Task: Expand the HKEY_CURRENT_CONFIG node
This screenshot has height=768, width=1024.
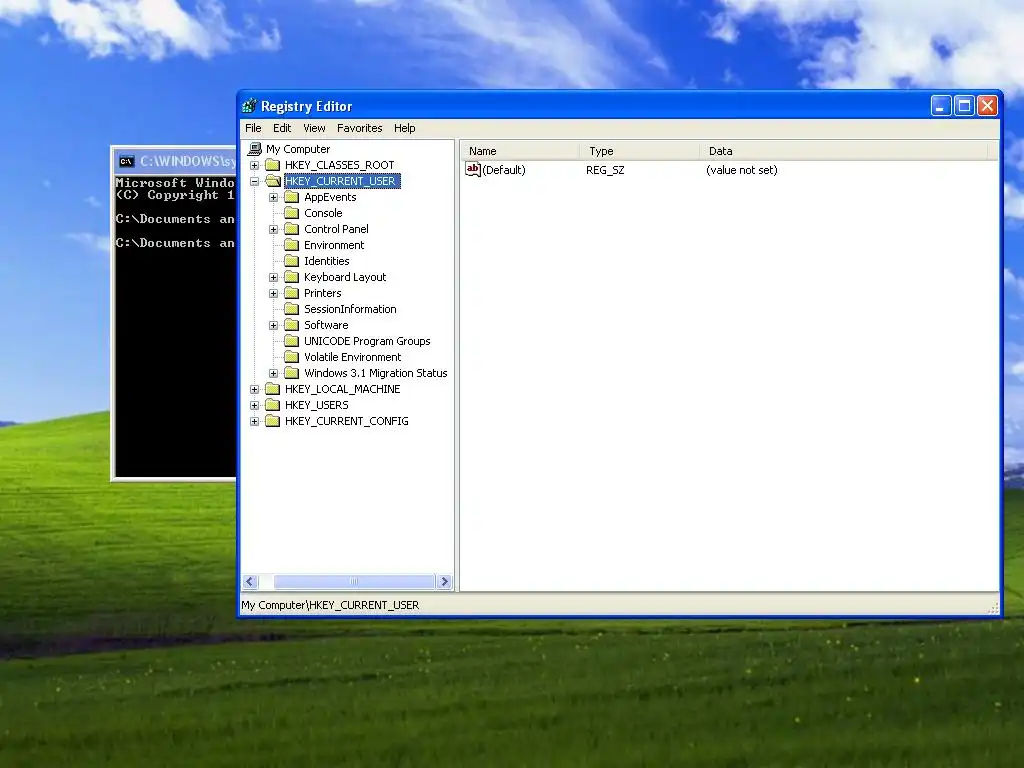Action: [255, 421]
